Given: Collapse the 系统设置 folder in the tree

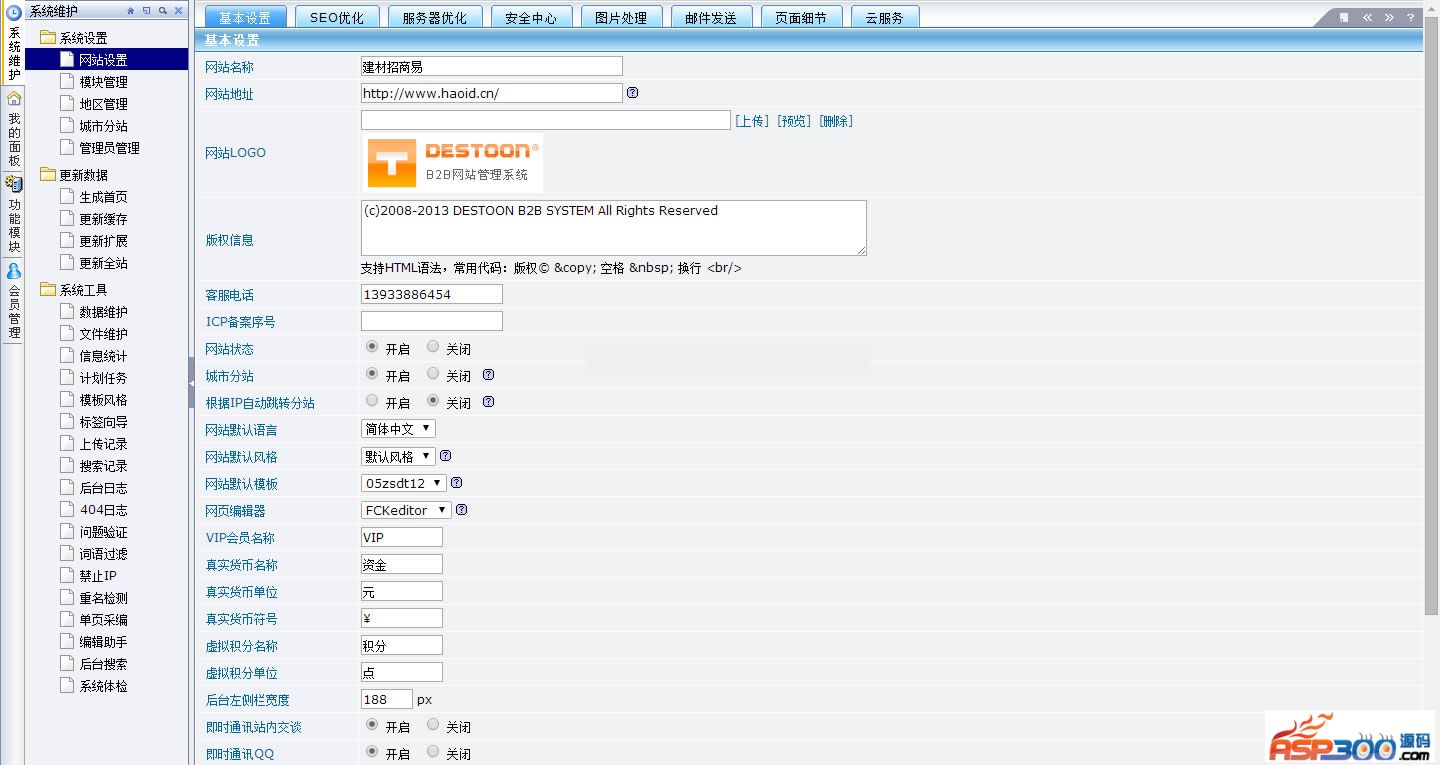Looking at the screenshot, I should point(47,37).
